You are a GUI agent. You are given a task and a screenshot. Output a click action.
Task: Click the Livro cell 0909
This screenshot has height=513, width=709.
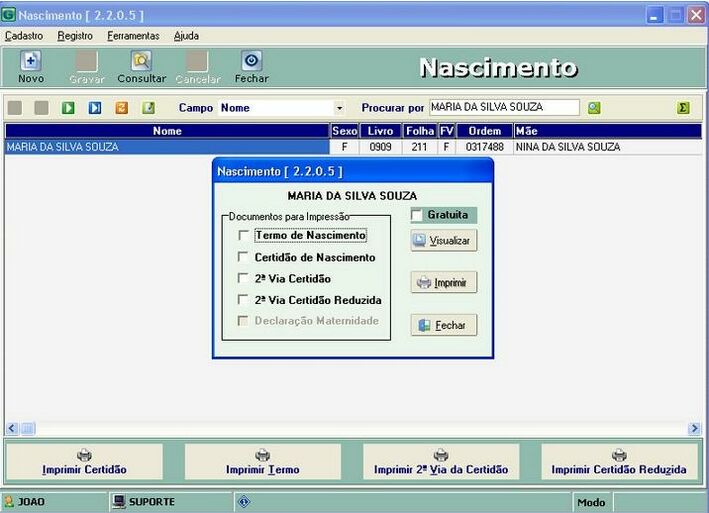click(380, 147)
